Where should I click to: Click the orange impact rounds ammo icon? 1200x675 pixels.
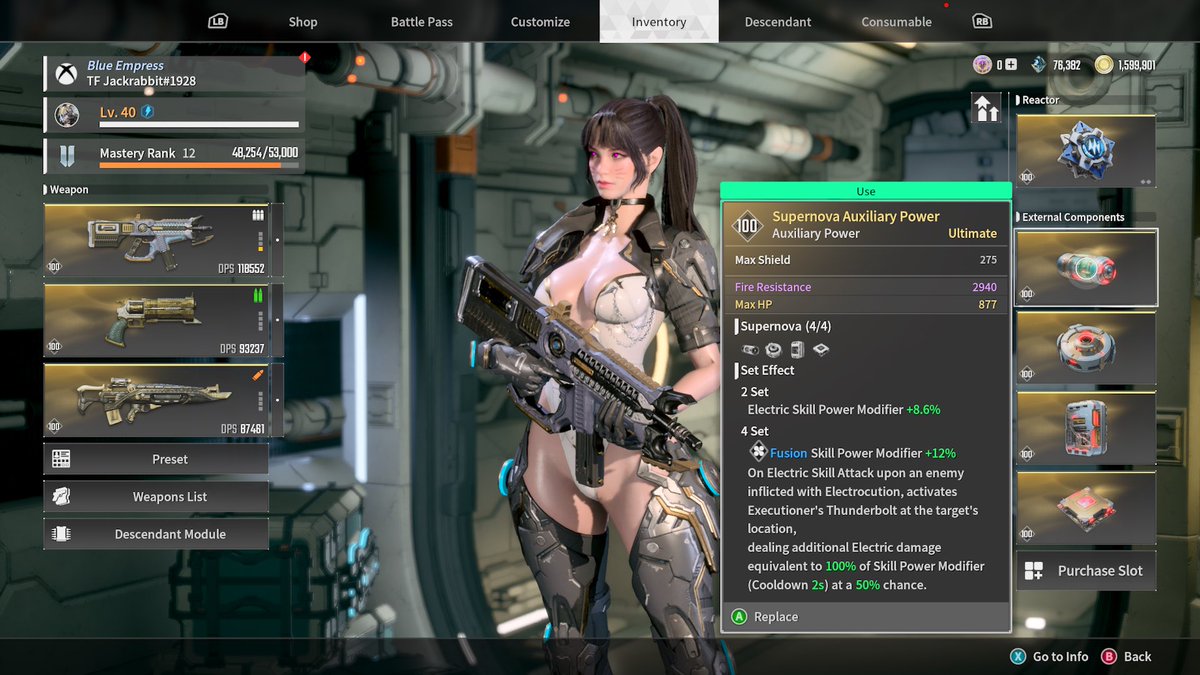click(x=257, y=376)
